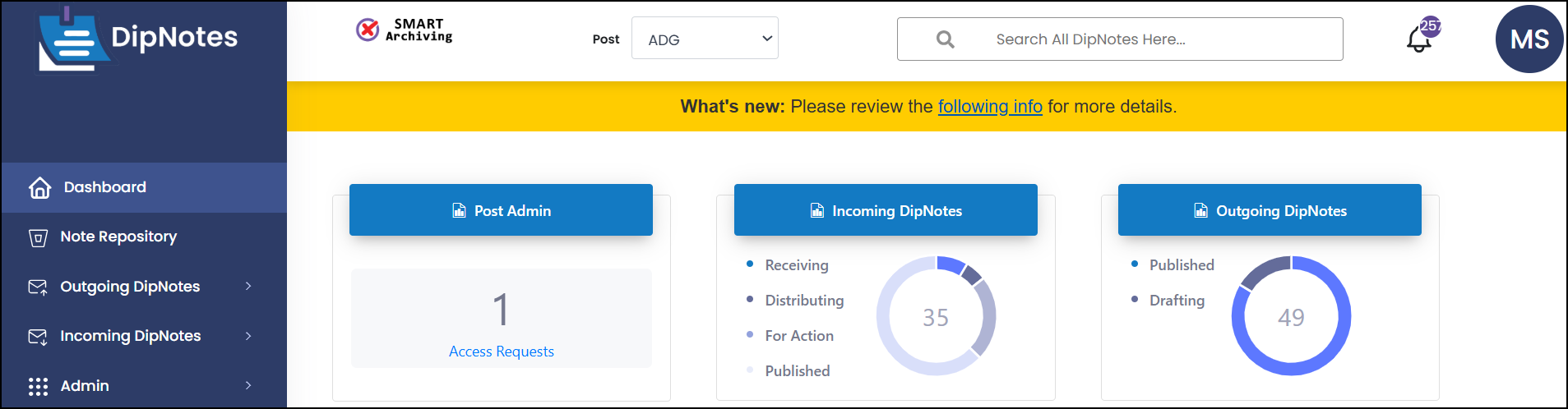Click the Incoming DipNotes envelope icon in sidebar

coord(38,337)
